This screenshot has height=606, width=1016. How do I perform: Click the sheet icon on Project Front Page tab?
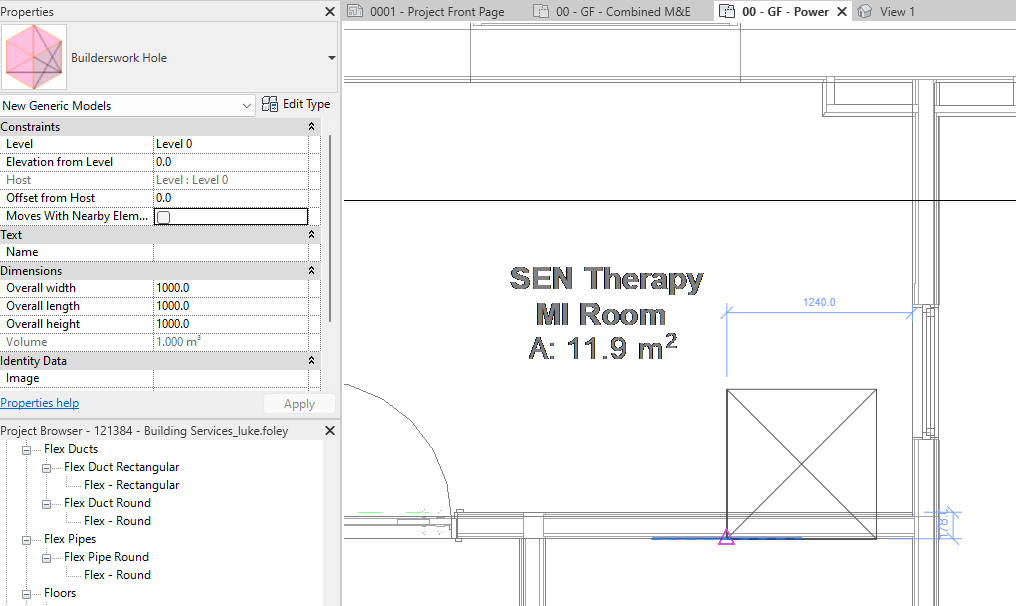click(355, 11)
